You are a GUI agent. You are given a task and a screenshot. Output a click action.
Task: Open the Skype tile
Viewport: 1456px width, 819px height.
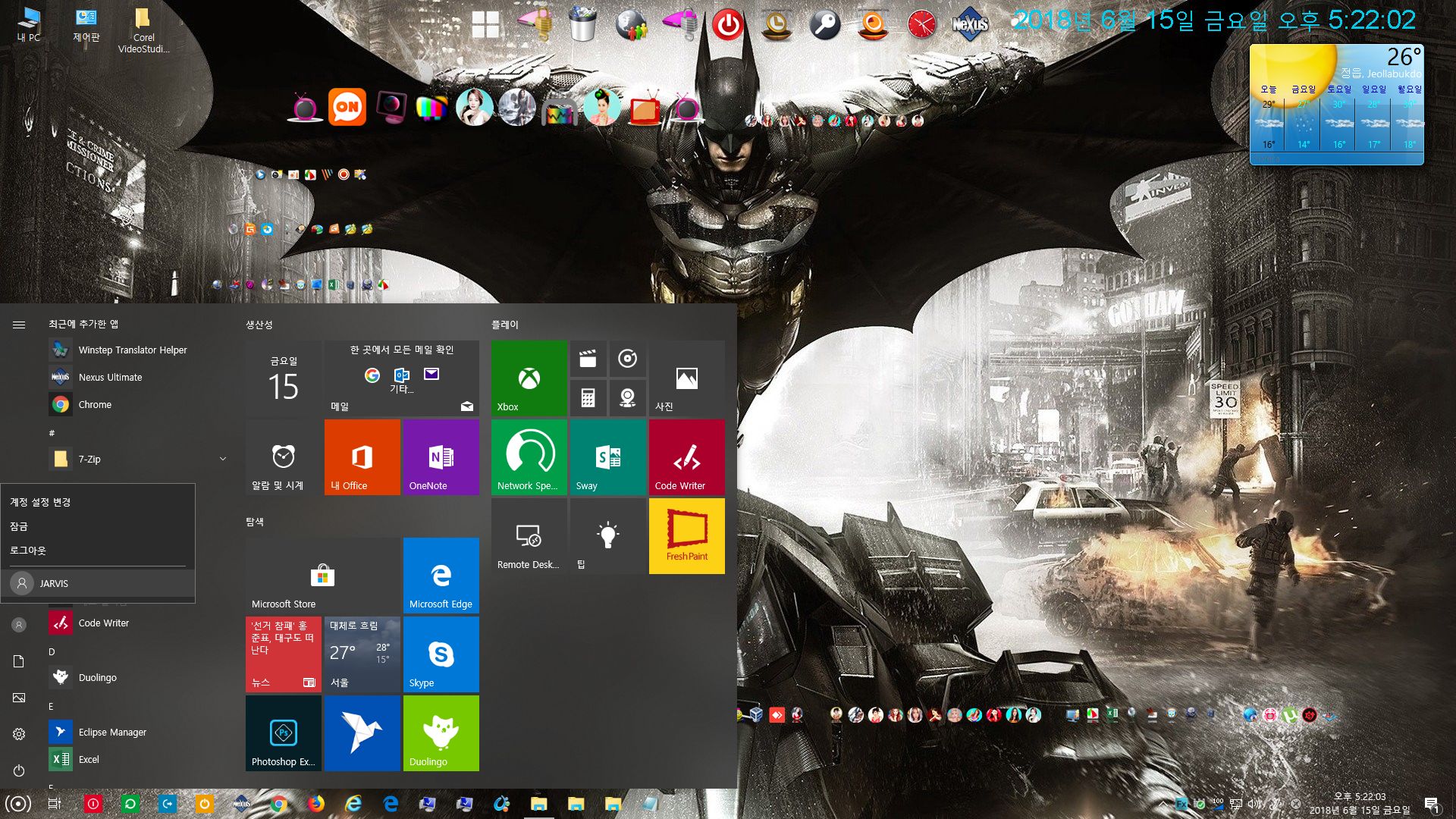[441, 654]
